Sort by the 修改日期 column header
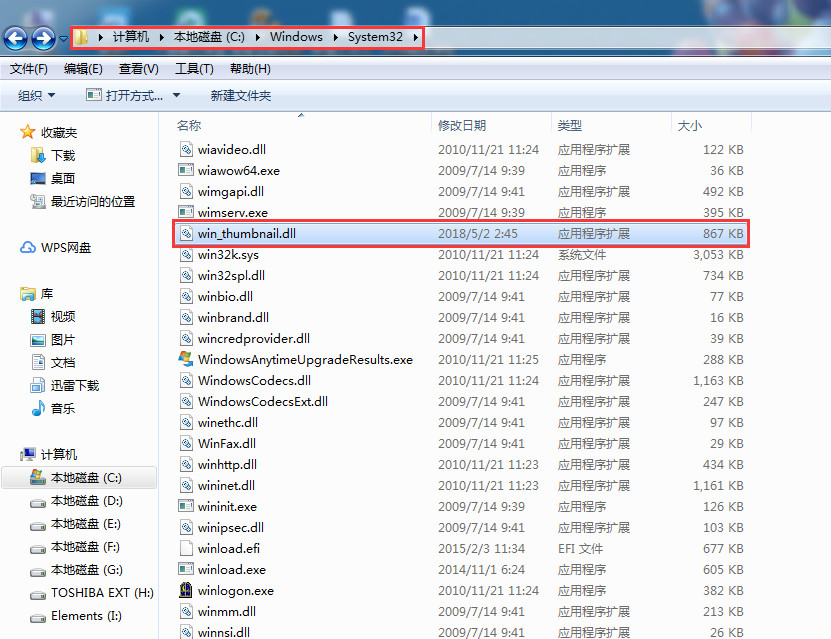 pos(462,126)
